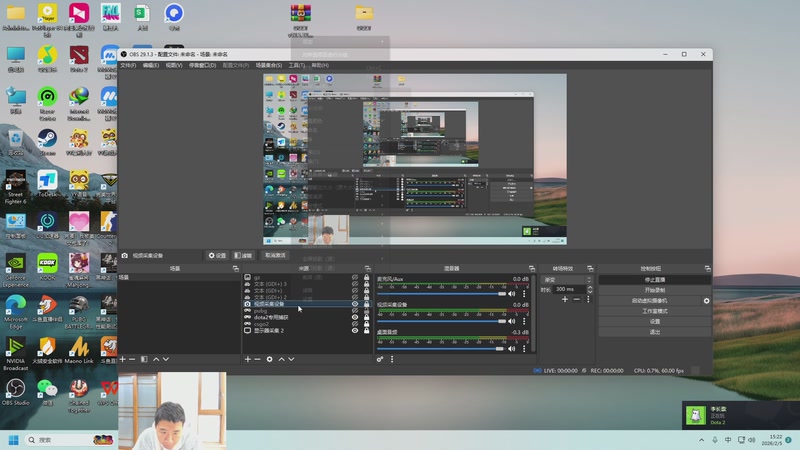Decrease transition duration with down arrow
The width and height of the screenshot is (800, 450).
coord(590,291)
